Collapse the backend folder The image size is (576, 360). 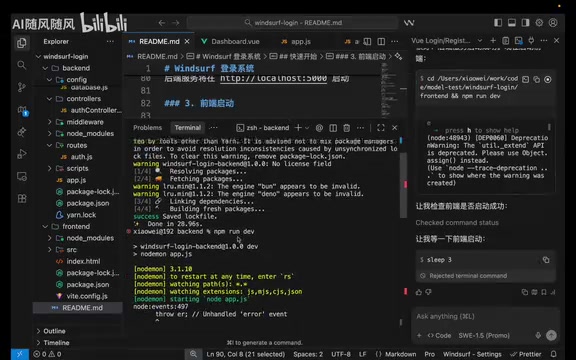(45, 68)
